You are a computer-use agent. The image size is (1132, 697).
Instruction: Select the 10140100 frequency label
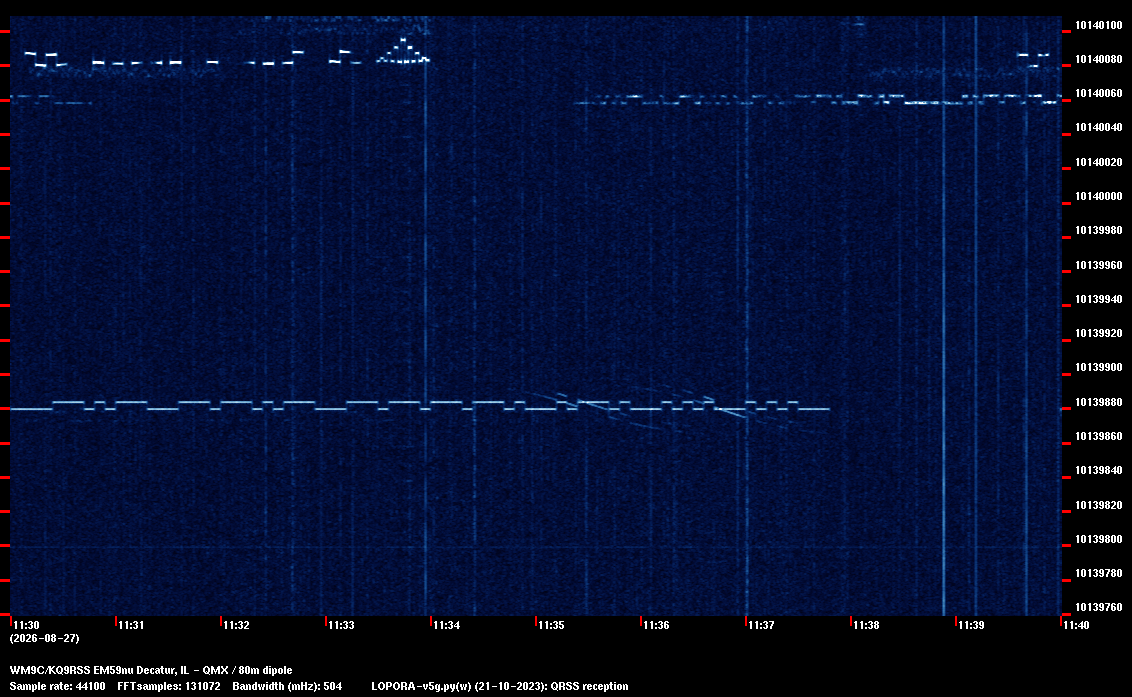1099,25
